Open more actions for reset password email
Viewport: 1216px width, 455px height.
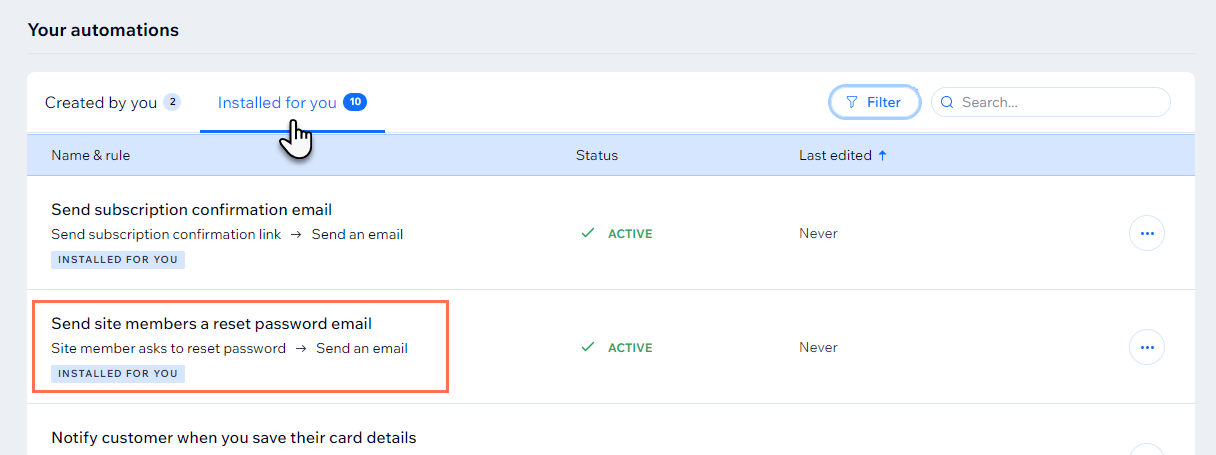pyautogui.click(x=1147, y=347)
